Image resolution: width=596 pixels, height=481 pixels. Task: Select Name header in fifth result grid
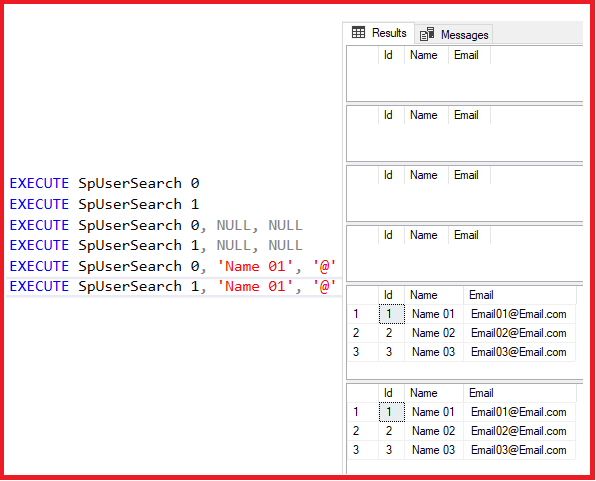(x=434, y=295)
